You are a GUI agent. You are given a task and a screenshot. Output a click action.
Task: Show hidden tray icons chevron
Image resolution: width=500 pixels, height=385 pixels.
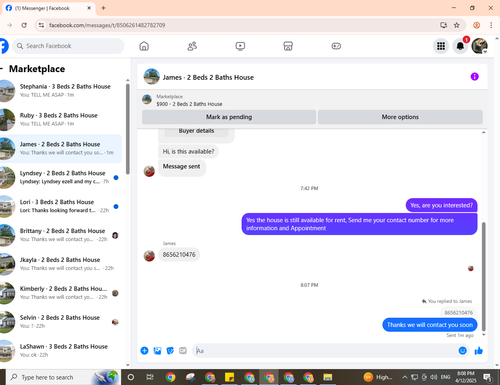pos(404,377)
